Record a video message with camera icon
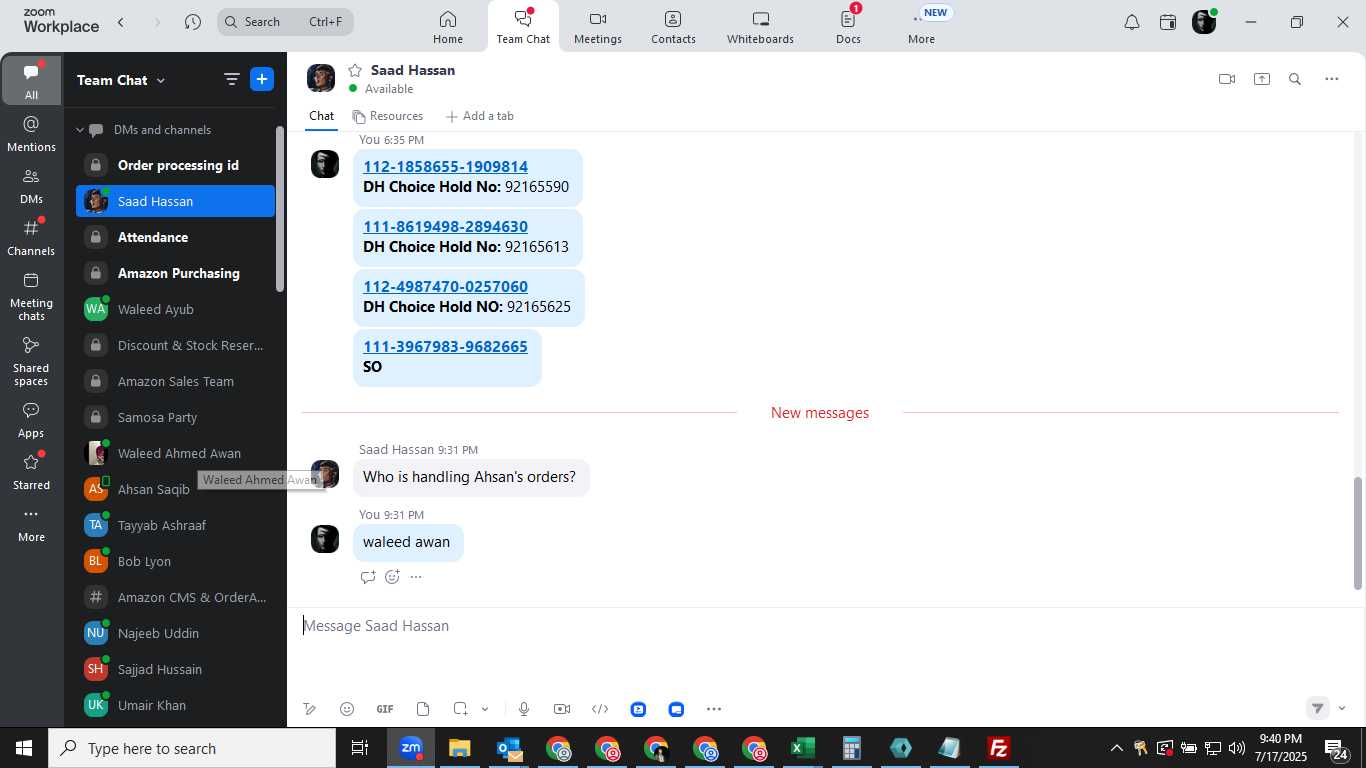 [562, 709]
